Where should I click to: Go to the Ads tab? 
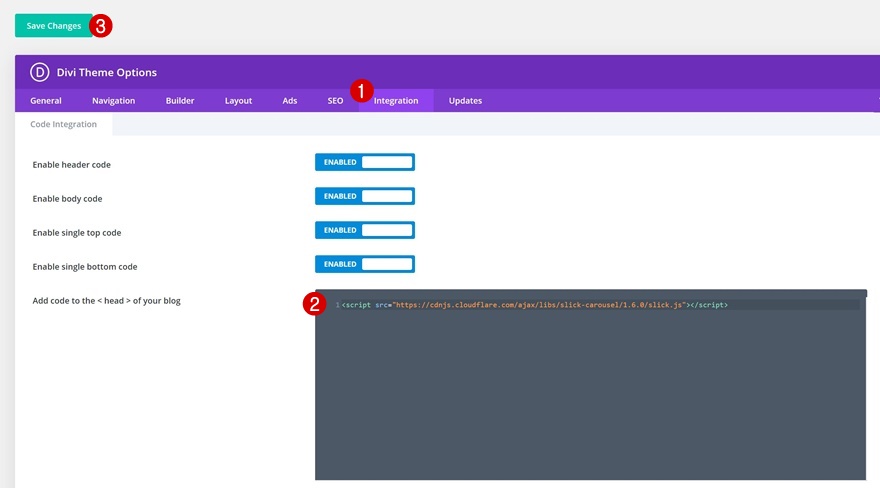[290, 100]
